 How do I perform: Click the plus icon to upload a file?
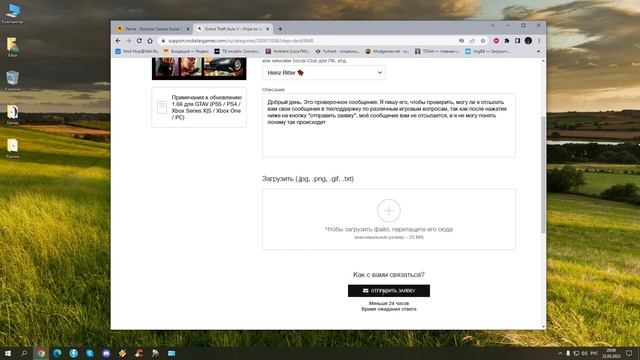tap(389, 211)
